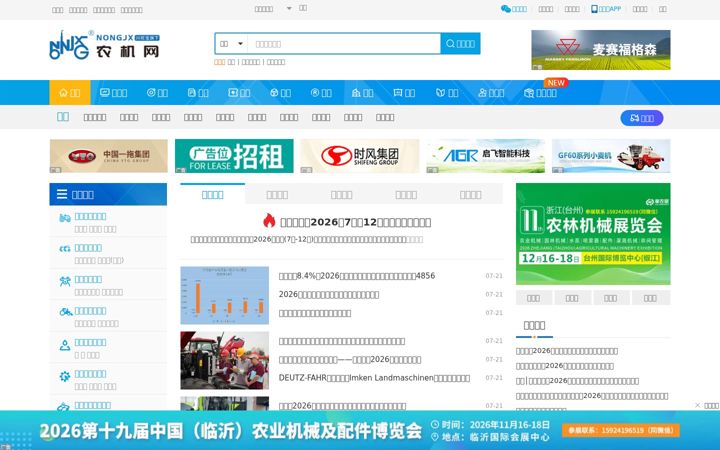Open the bottom 2026第十九届中国（临沂）博览会 banner
The width and height of the screenshot is (720, 450).
click(360, 430)
